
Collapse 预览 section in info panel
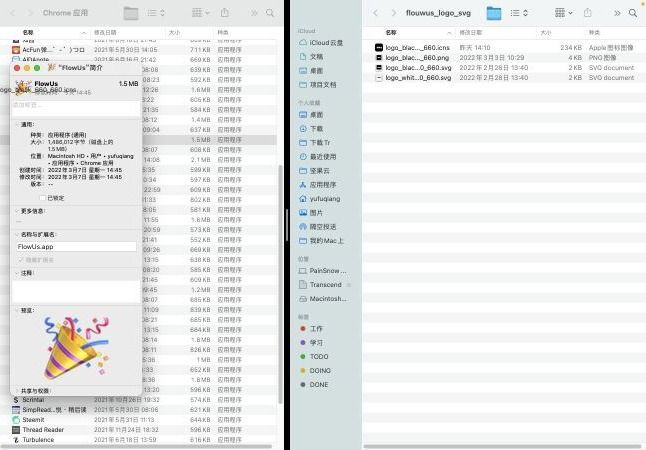(17, 310)
